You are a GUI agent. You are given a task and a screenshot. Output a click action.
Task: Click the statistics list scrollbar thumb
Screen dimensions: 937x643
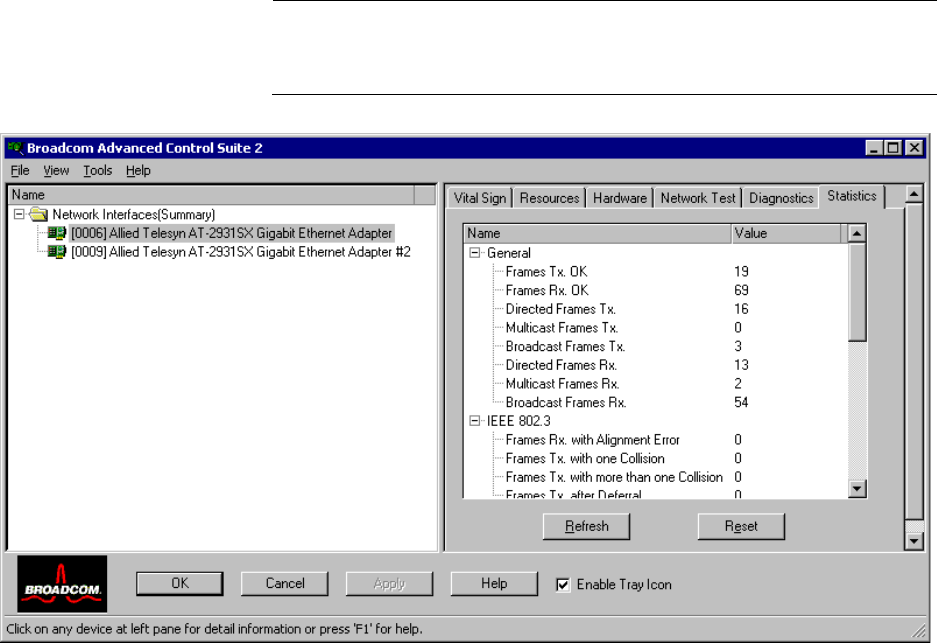pyautogui.click(x=857, y=292)
